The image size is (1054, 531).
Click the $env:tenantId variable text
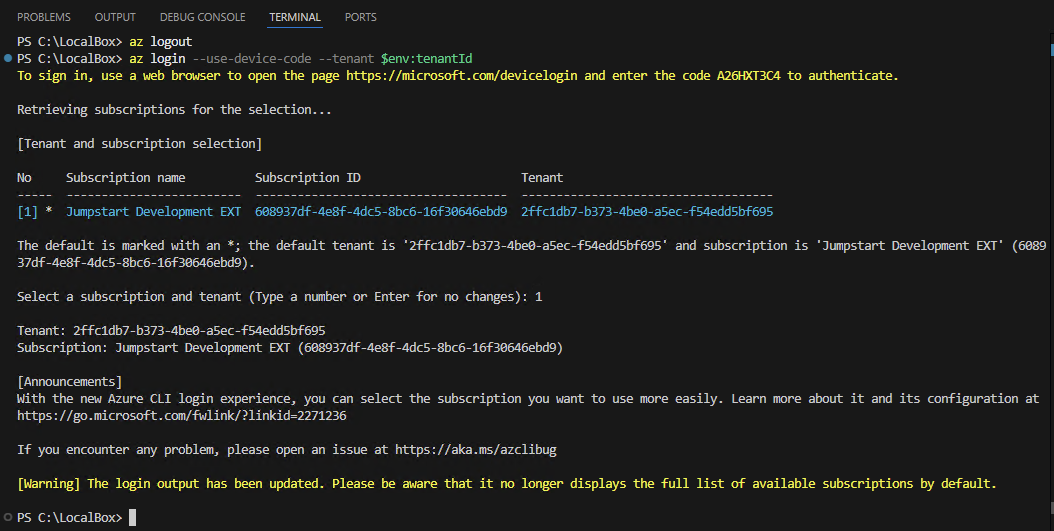427,58
